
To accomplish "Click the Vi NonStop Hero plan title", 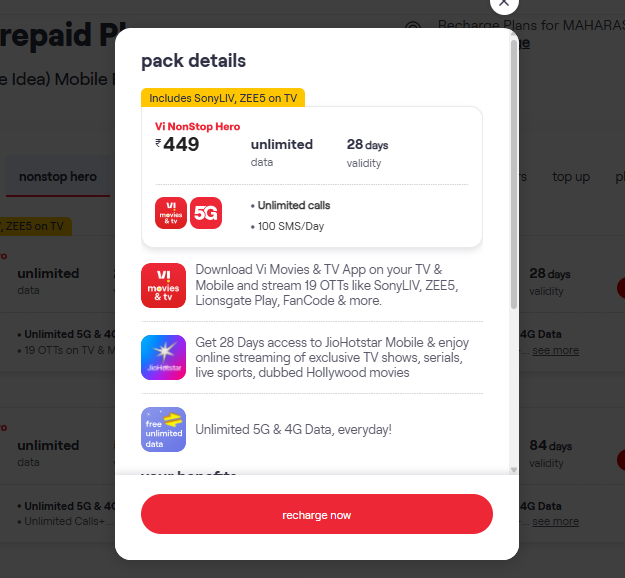I will click(197, 126).
